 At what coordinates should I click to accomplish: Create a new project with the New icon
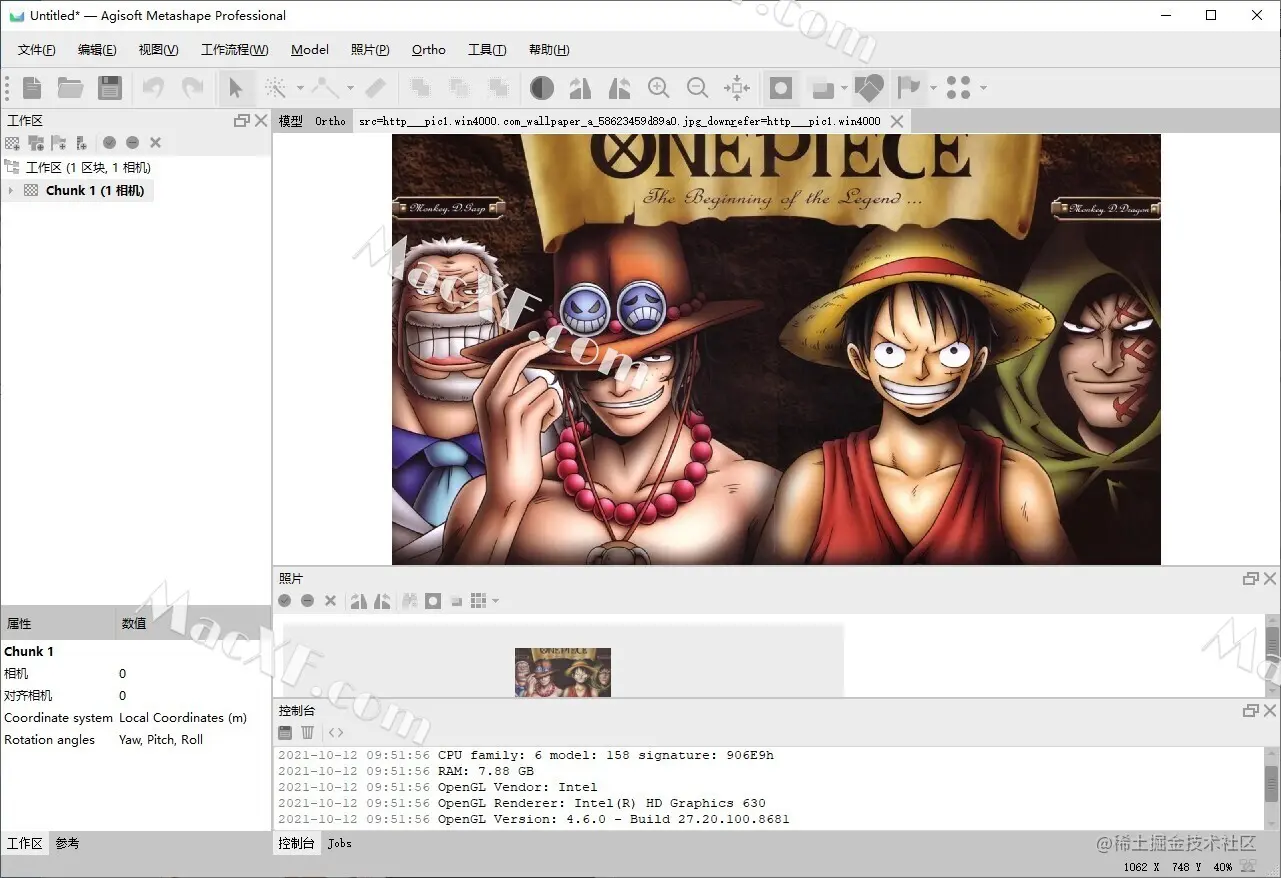click(32, 88)
